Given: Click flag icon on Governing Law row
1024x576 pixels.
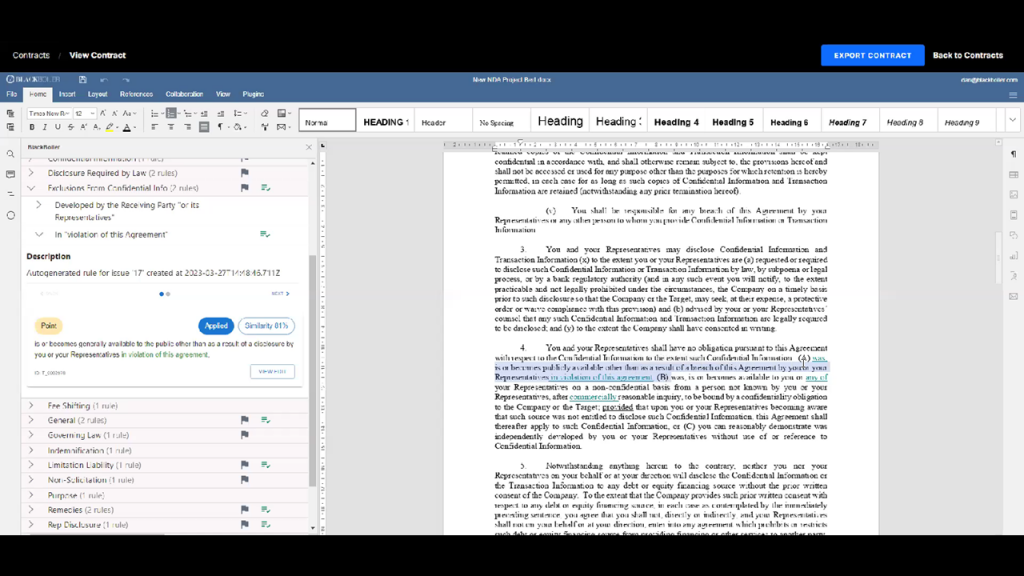Looking at the screenshot, I should pos(245,435).
